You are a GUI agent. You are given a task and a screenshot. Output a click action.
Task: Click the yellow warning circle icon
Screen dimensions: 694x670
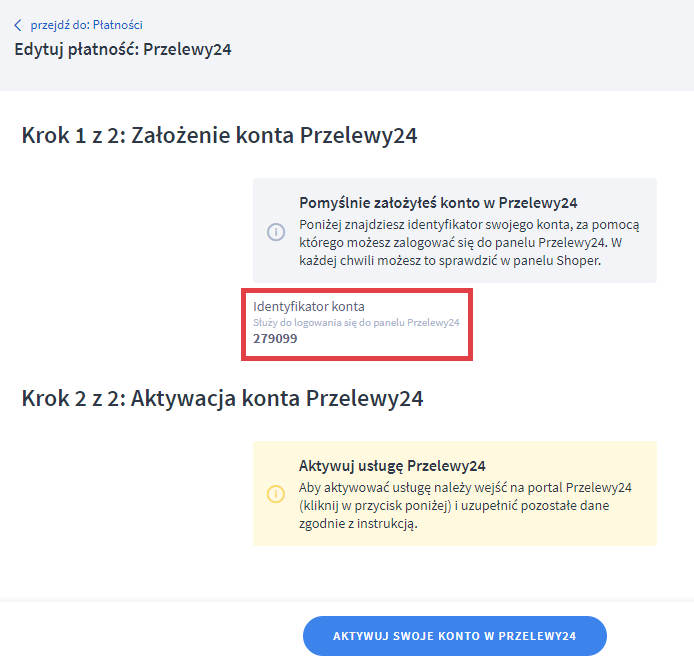(276, 494)
